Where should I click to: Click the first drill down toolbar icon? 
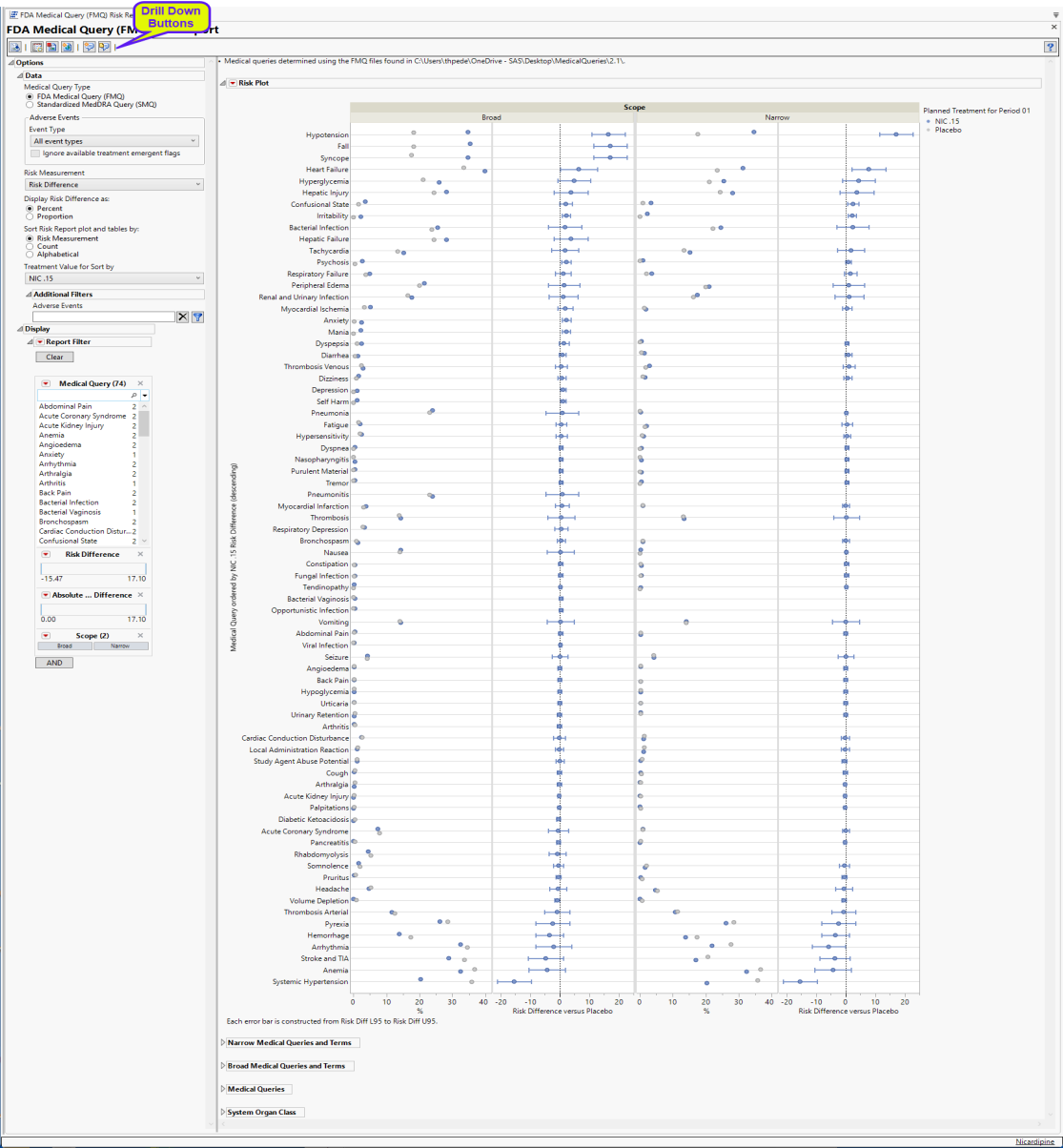(x=88, y=46)
